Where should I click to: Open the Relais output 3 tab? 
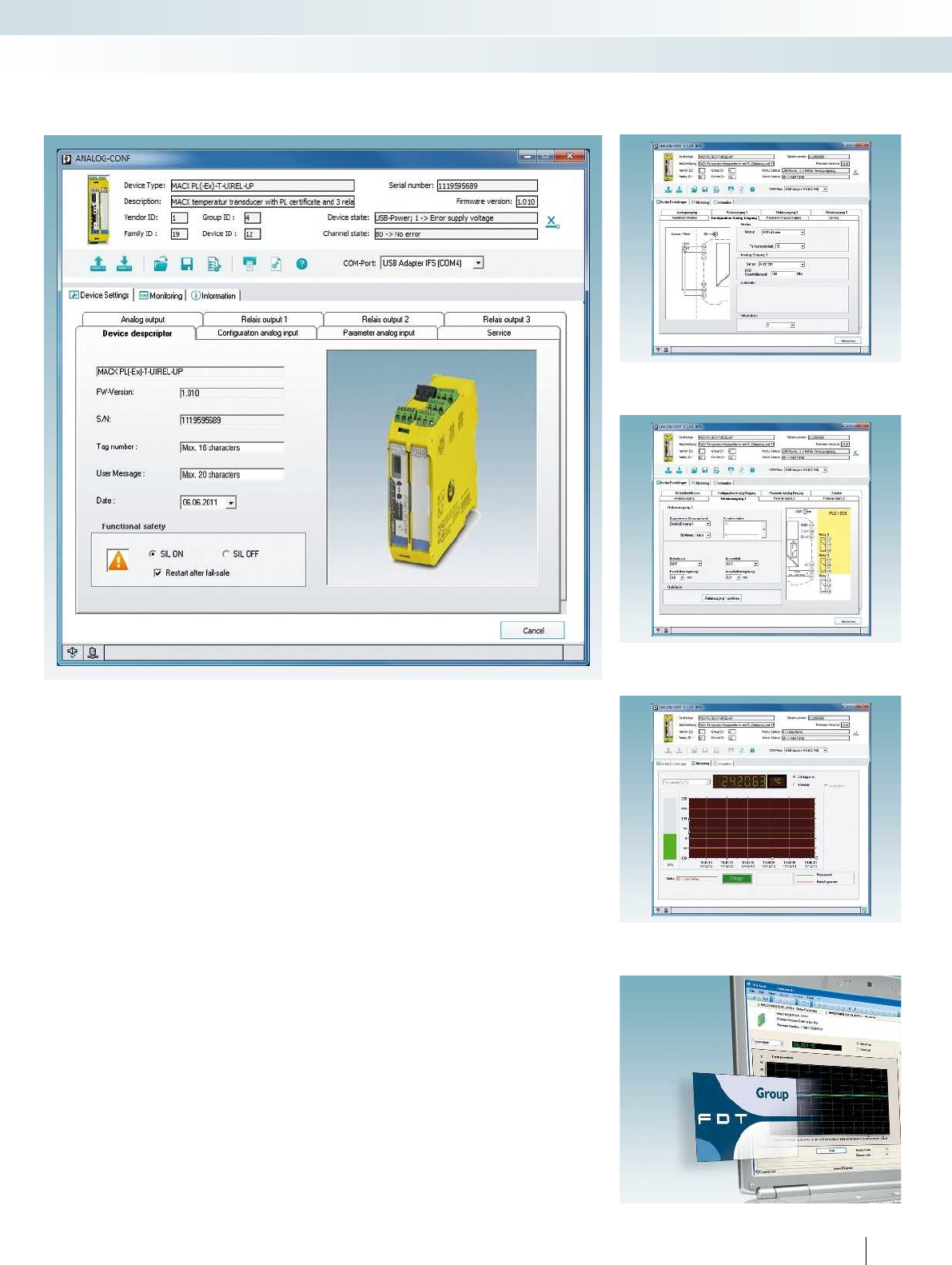tap(506, 319)
